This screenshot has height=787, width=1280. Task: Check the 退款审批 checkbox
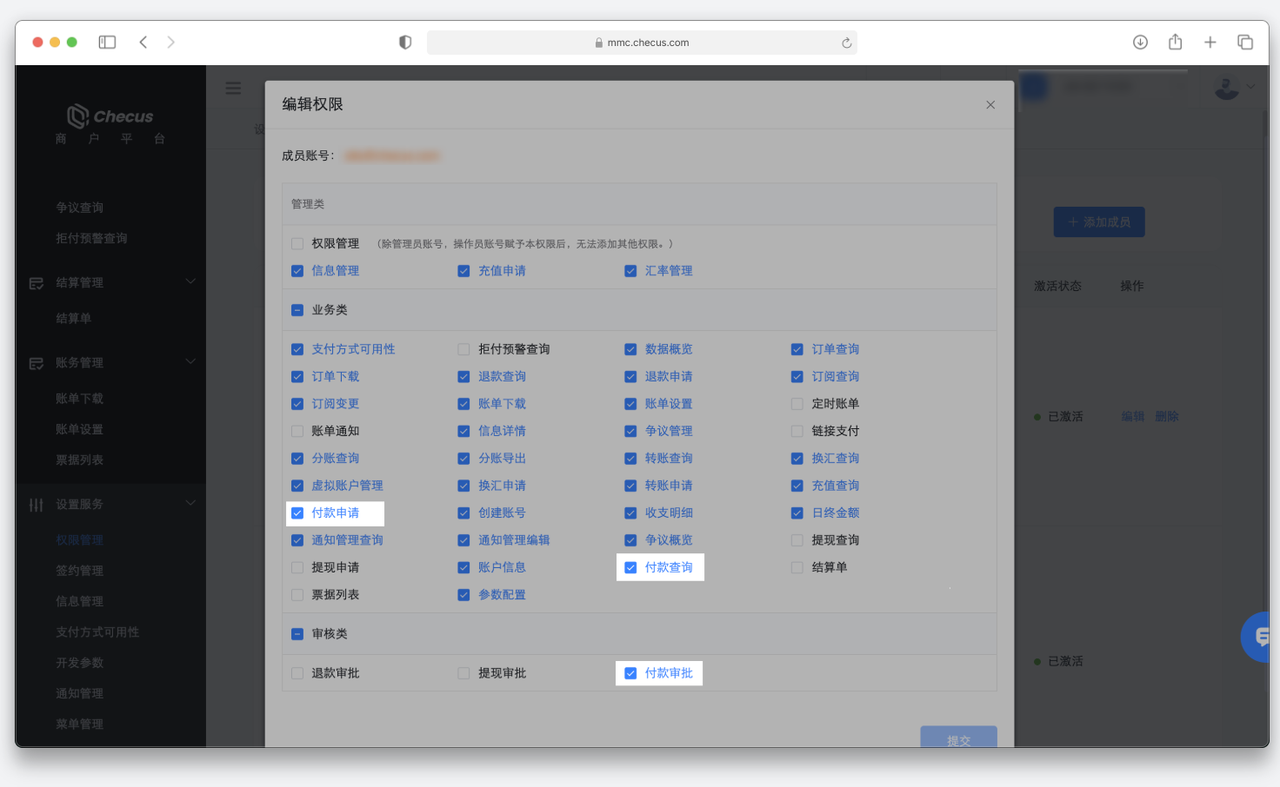(x=297, y=674)
